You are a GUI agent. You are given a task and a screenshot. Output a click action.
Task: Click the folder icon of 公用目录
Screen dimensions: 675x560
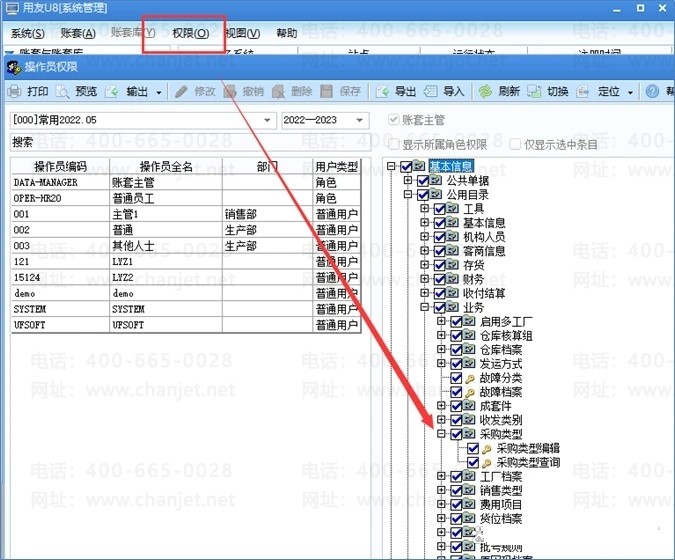pyautogui.click(x=436, y=194)
